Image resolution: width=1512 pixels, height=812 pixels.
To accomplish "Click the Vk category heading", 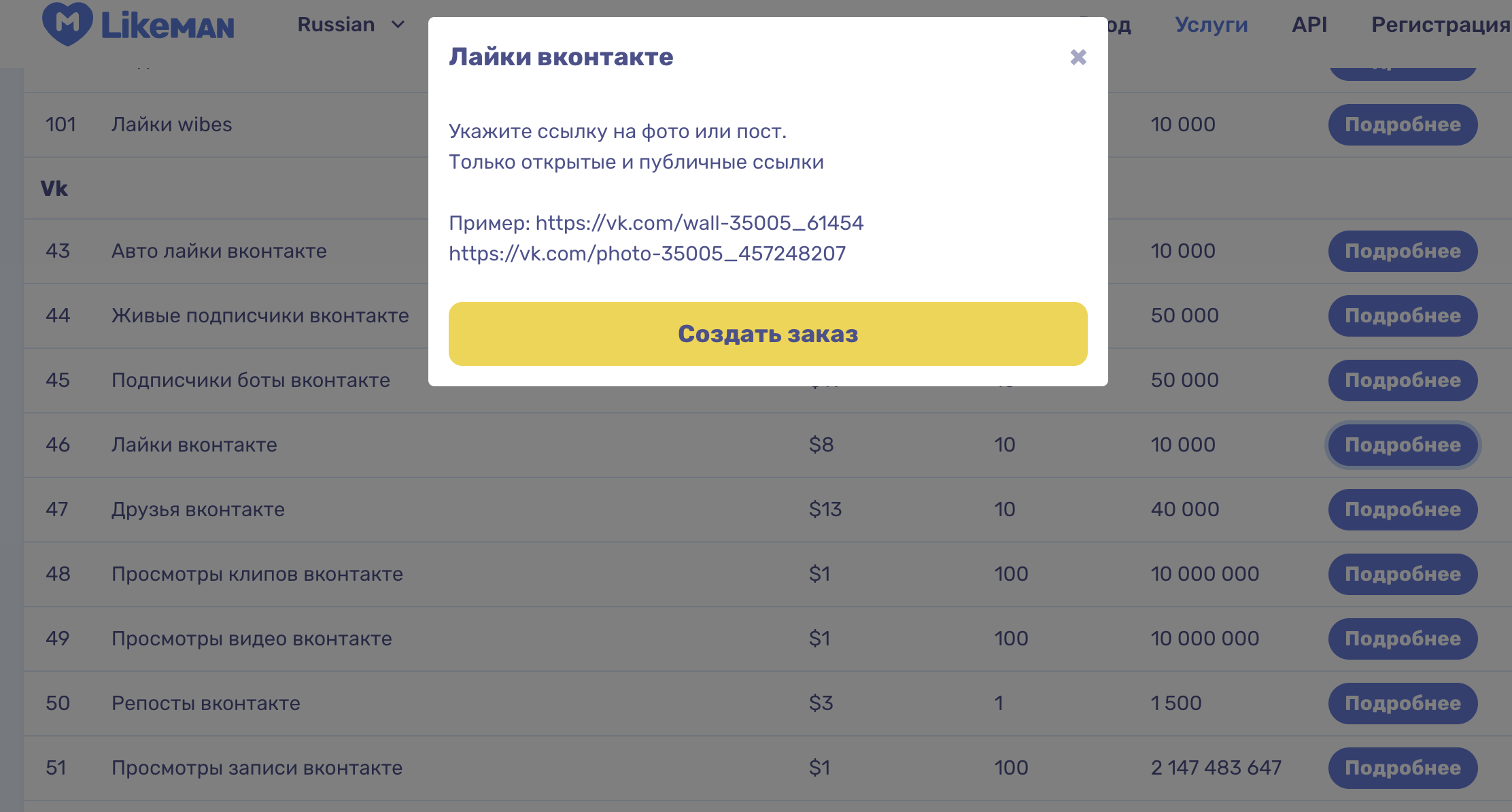I will pos(54,188).
